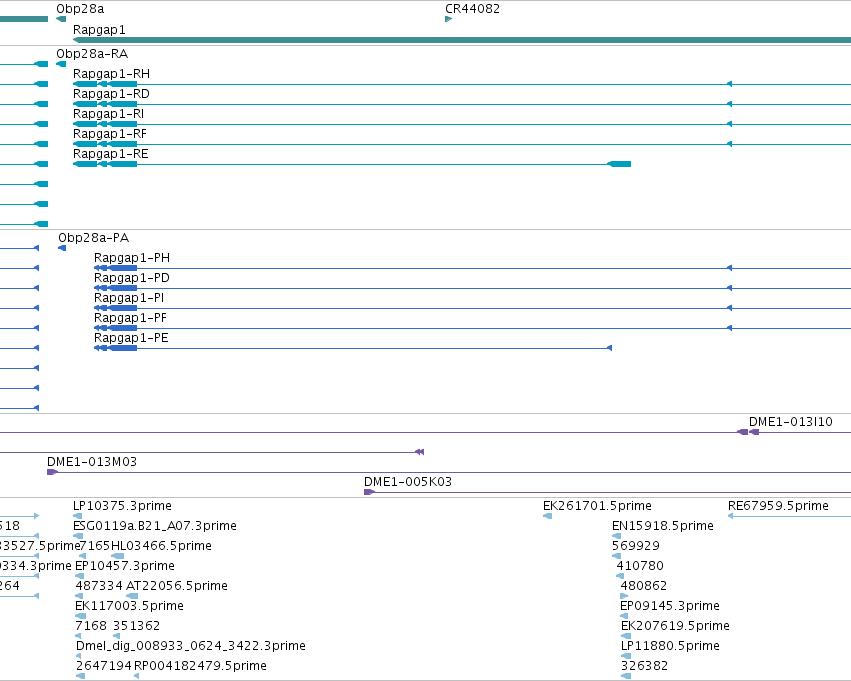This screenshot has height=681, width=851.
Task: Select the EK117003.5prime EST label
Action: click(129, 606)
